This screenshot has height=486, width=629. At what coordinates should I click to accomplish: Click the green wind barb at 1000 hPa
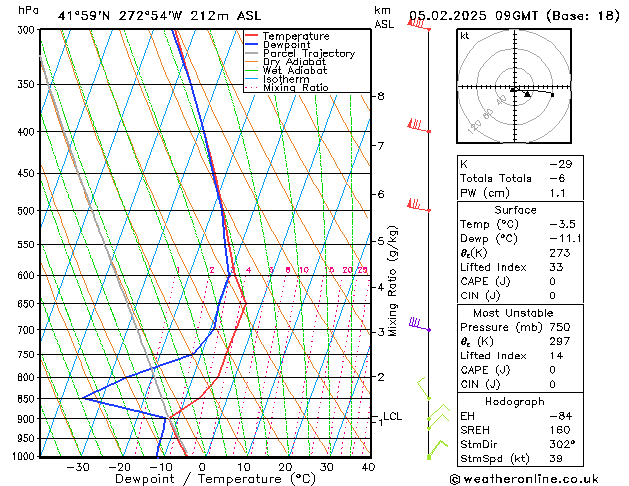coord(437,450)
